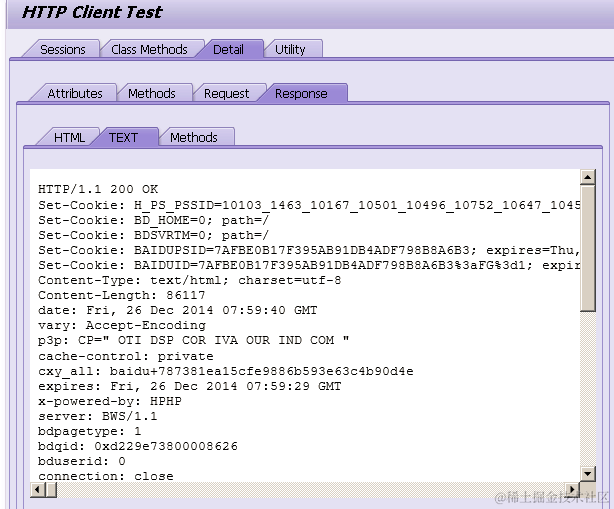Click the BAIDUID cookie line
This screenshot has height=509, width=614.
pyautogui.click(x=309, y=265)
